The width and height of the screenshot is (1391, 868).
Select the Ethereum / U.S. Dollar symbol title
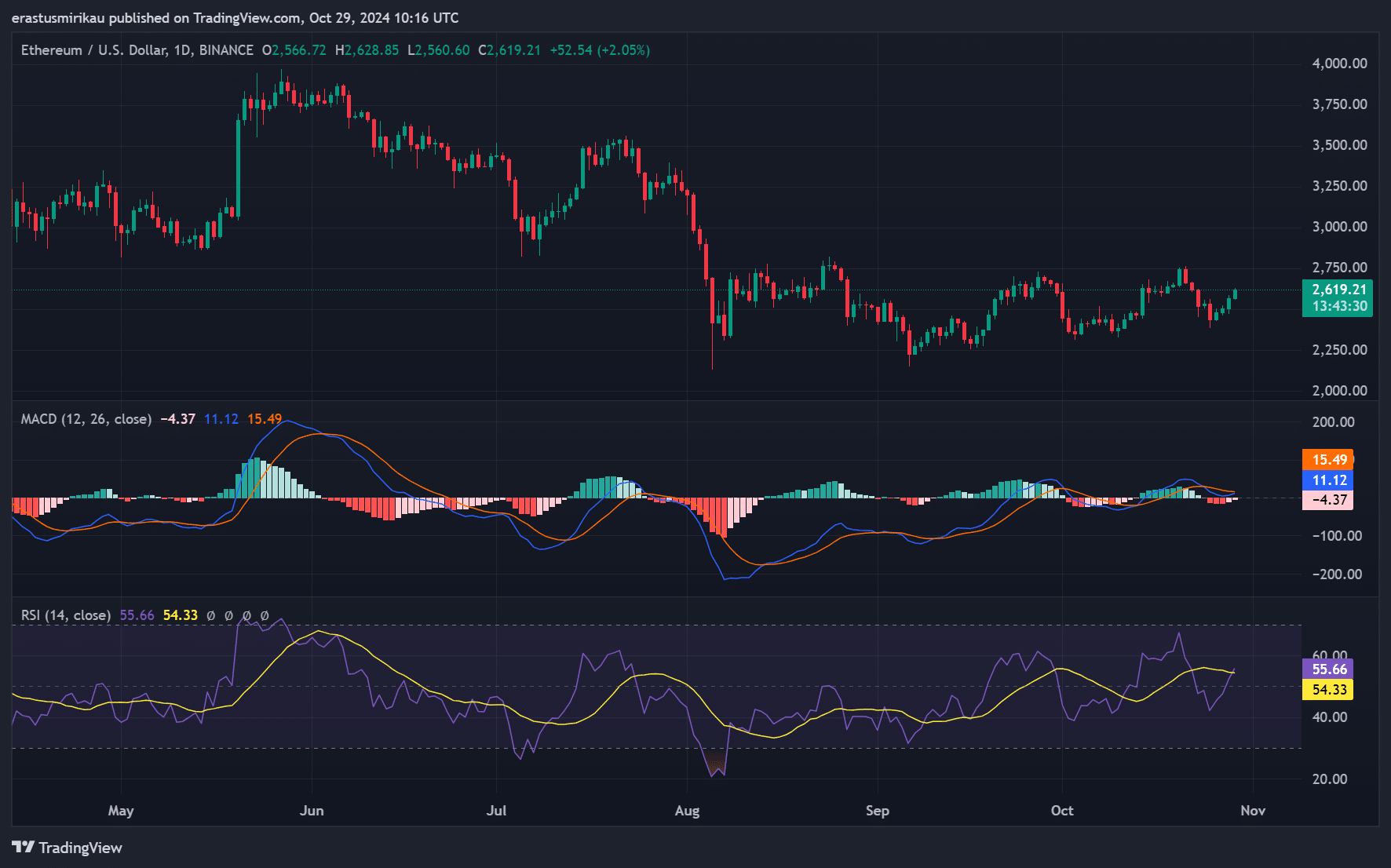pyautogui.click(x=94, y=50)
